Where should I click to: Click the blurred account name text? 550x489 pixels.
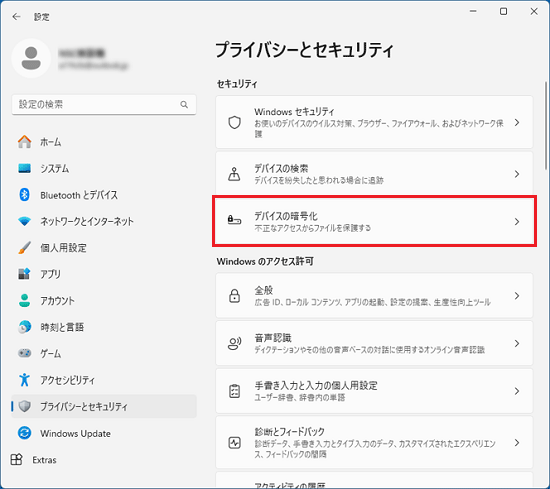[82, 53]
